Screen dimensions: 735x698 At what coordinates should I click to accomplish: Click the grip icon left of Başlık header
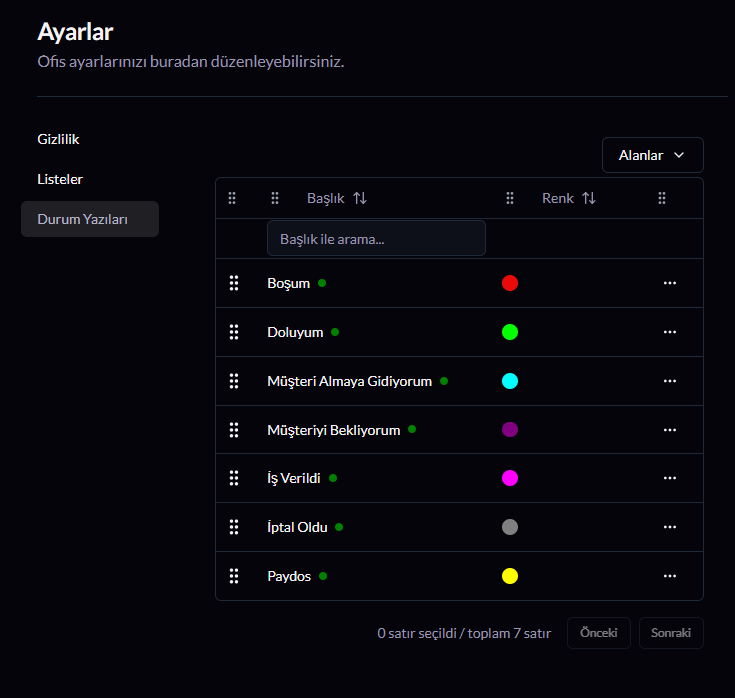pos(275,198)
